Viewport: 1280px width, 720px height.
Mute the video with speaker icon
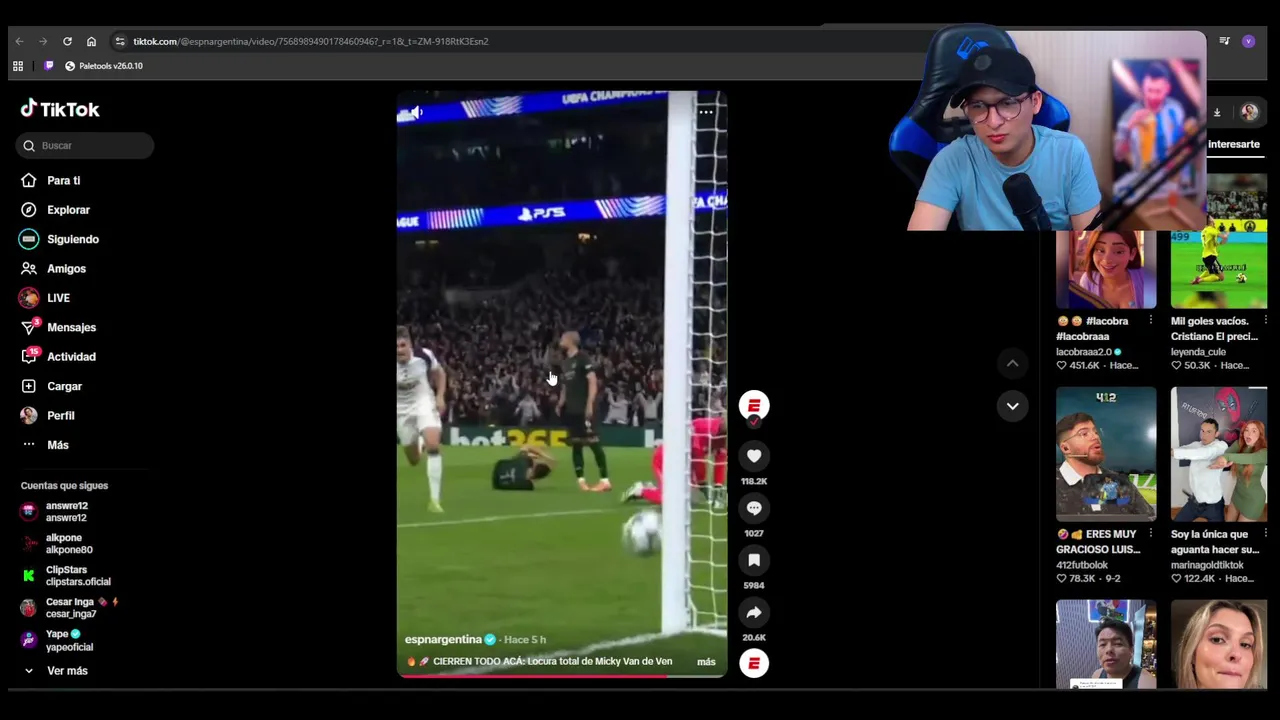pos(416,113)
